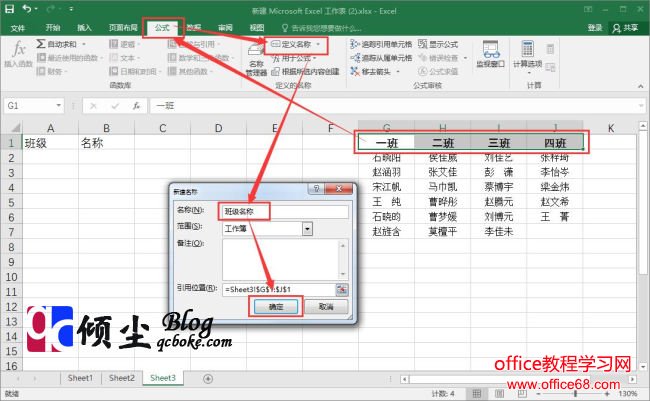Switch to the Sheet1 tab
This screenshot has height=401, width=650.
pyautogui.click(x=80, y=378)
